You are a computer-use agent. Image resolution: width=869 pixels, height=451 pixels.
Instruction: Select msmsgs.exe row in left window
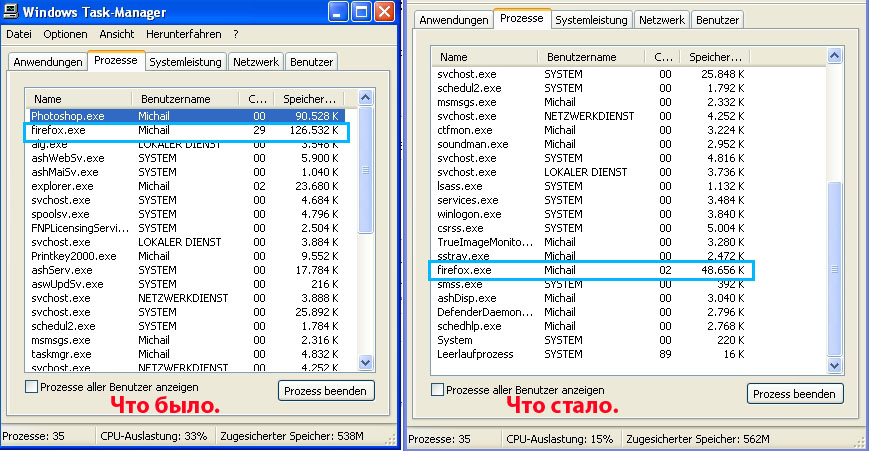(186, 340)
